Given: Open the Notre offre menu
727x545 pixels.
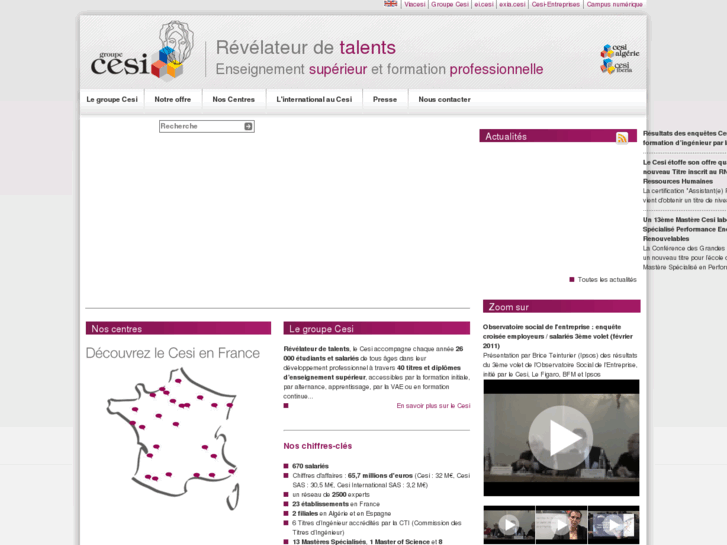Looking at the screenshot, I should click(172, 99).
